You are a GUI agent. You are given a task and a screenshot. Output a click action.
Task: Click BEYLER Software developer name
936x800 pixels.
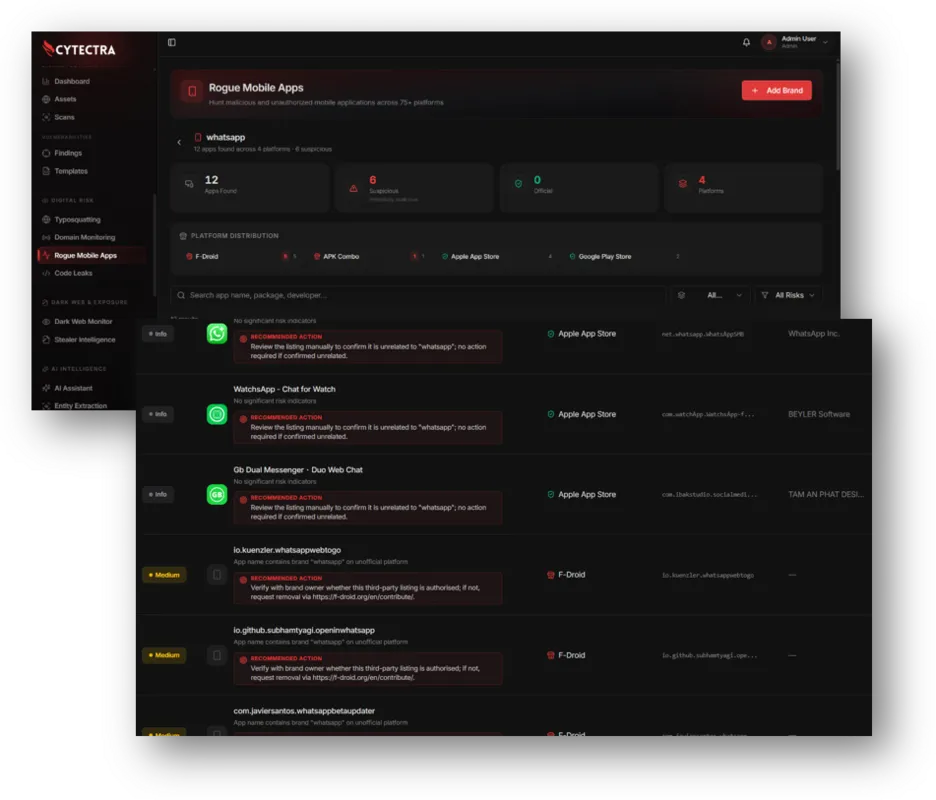819,414
